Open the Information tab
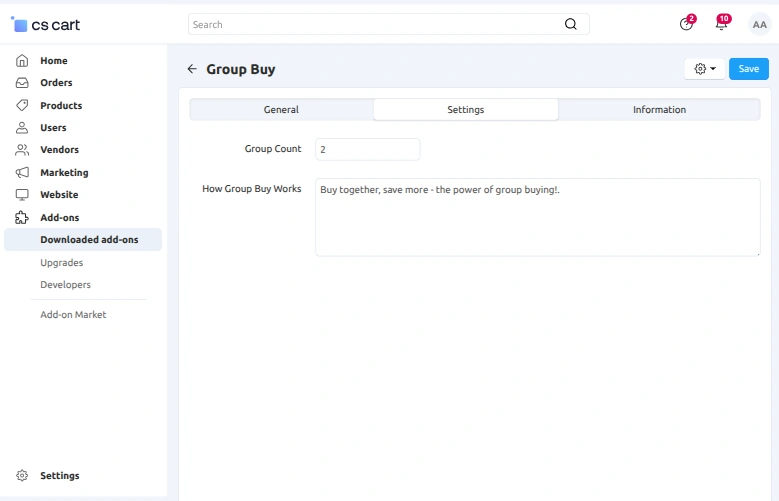 [659, 109]
